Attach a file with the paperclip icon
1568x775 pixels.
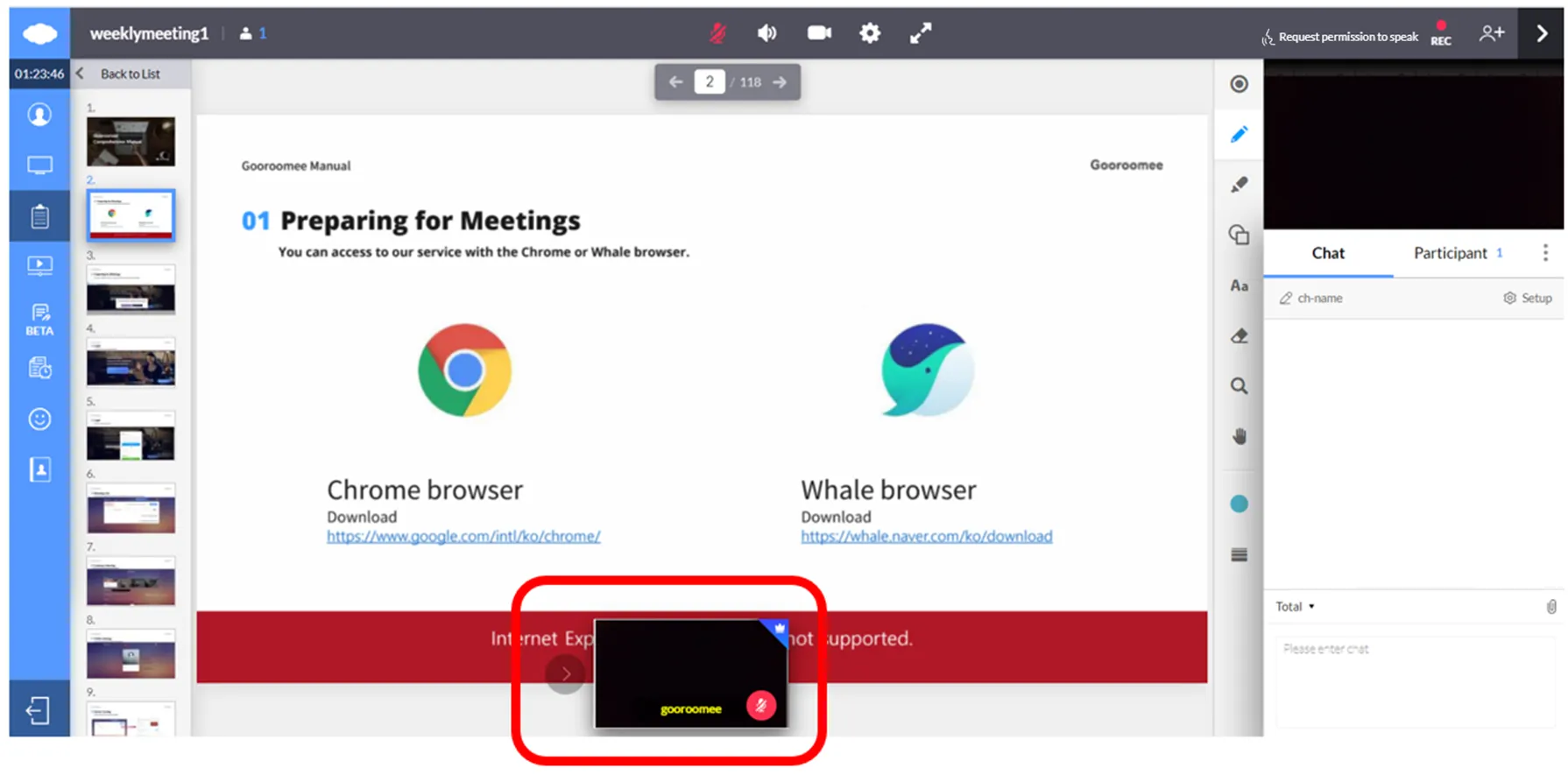[1550, 606]
